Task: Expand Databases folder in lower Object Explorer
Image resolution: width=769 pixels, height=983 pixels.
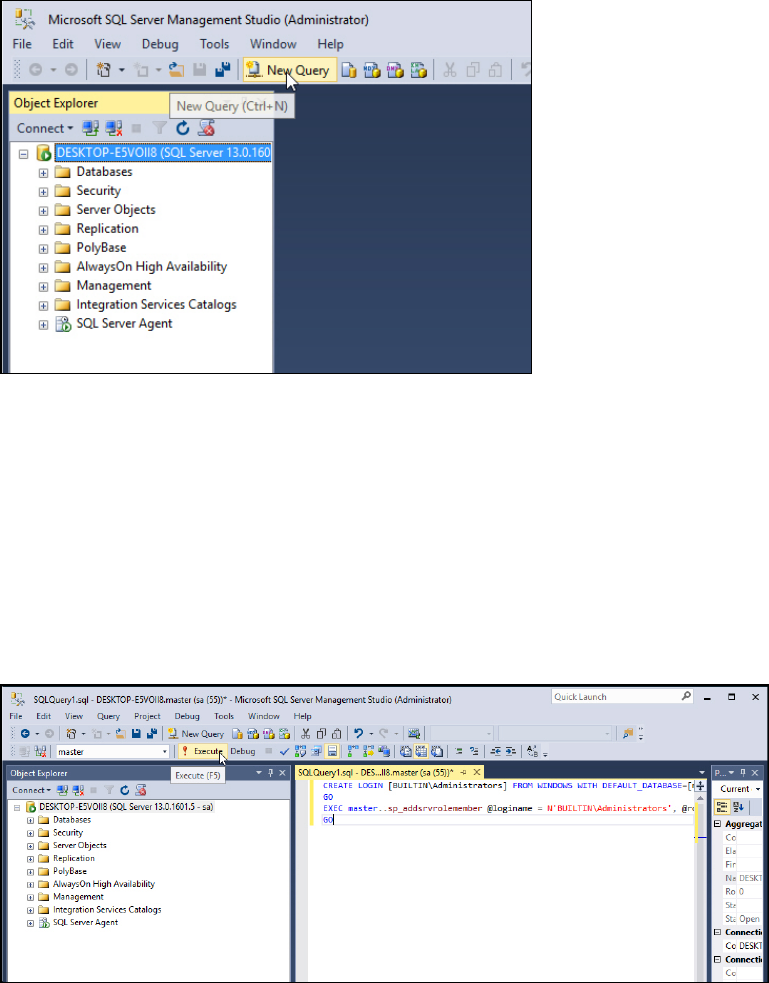Action: click(x=30, y=820)
